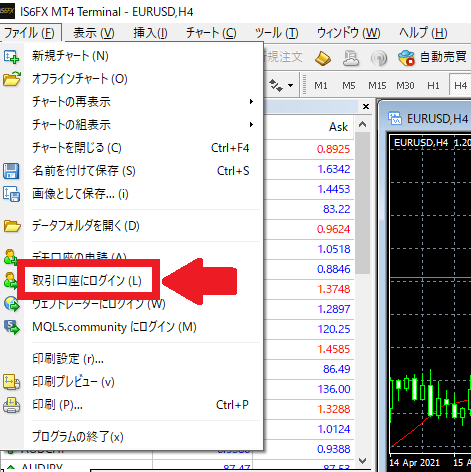Close the Market Watch panel with X
This screenshot has height=472, width=471.
pyautogui.click(x=366, y=107)
